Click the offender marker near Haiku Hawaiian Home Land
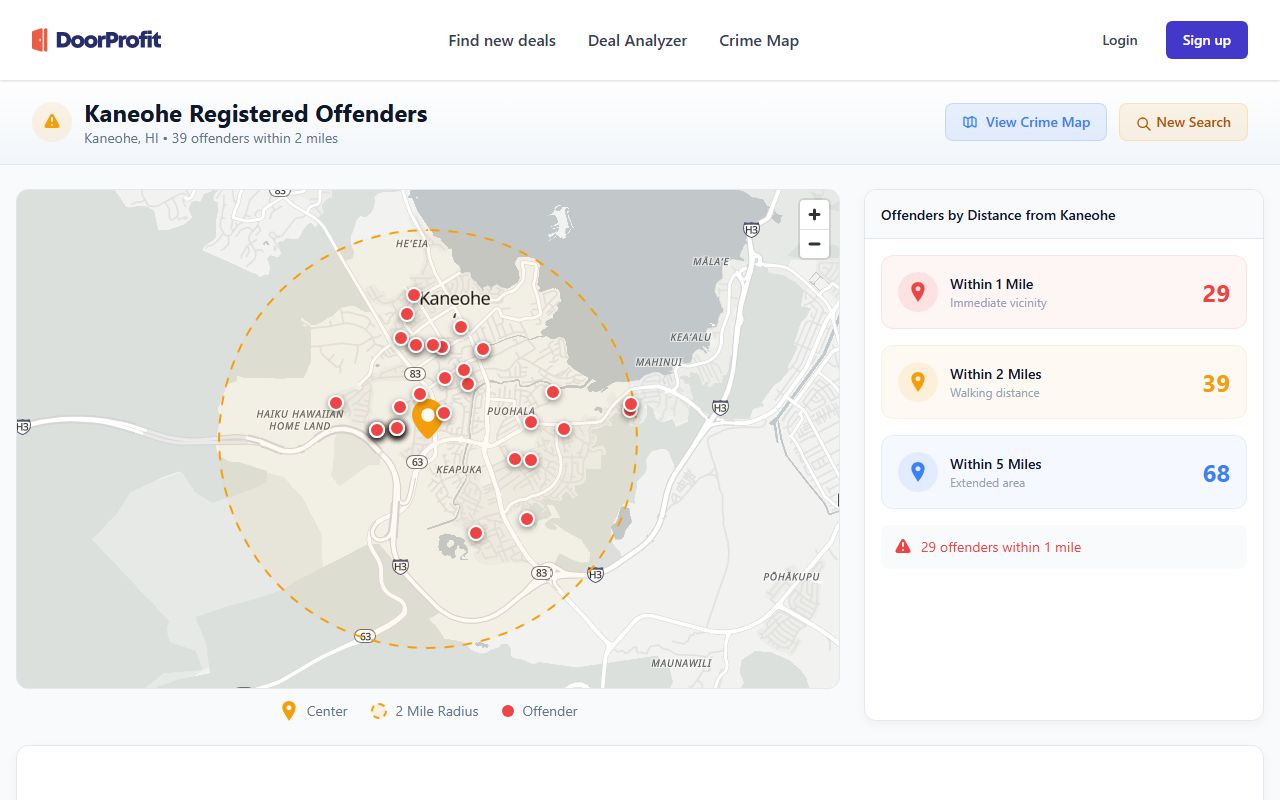1280x800 pixels. [336, 403]
